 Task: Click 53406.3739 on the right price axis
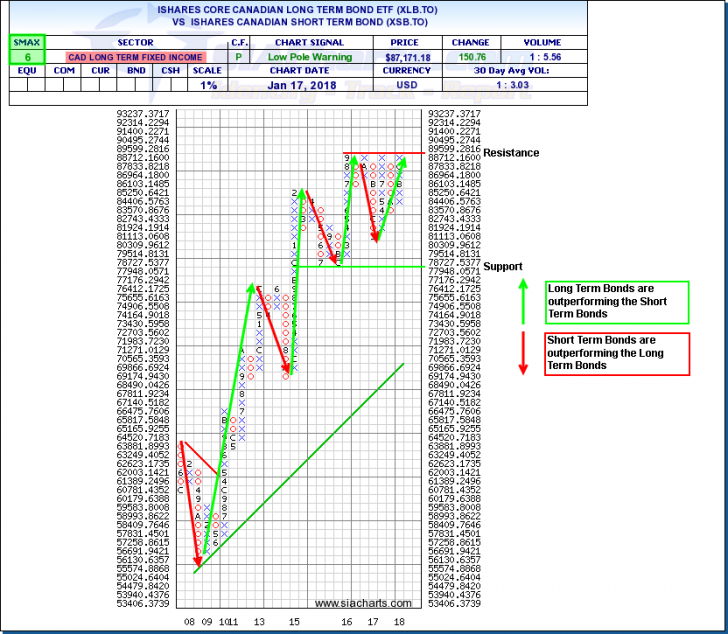point(454,603)
